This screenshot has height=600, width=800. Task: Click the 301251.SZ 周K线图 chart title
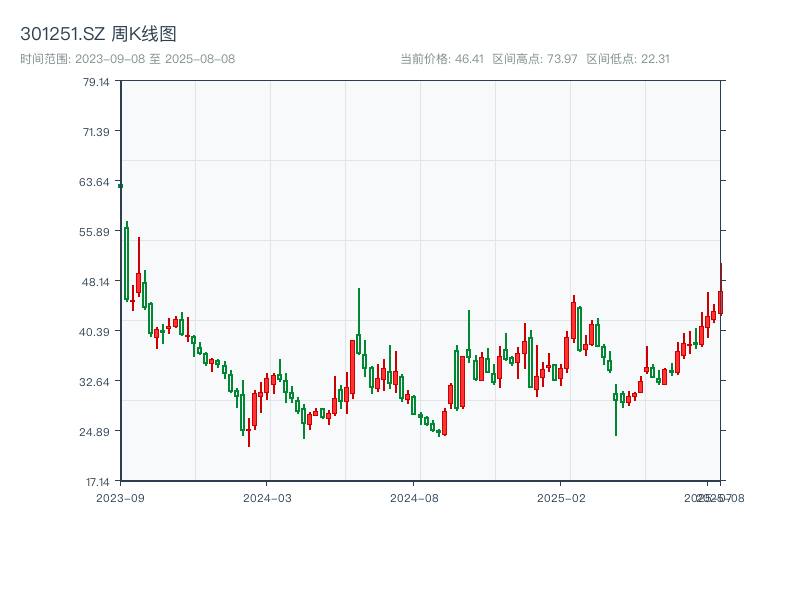(98, 34)
